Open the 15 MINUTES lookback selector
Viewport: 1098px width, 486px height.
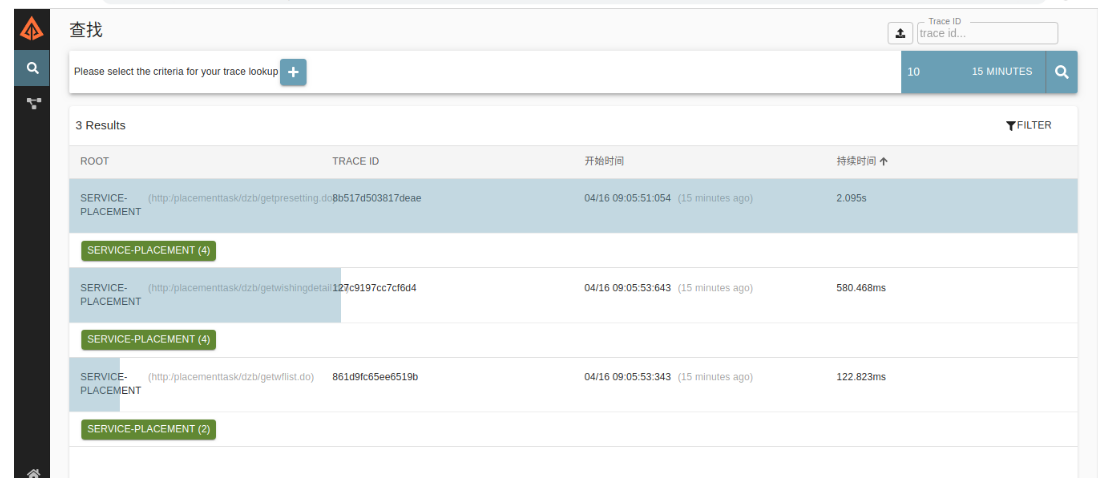click(1001, 72)
